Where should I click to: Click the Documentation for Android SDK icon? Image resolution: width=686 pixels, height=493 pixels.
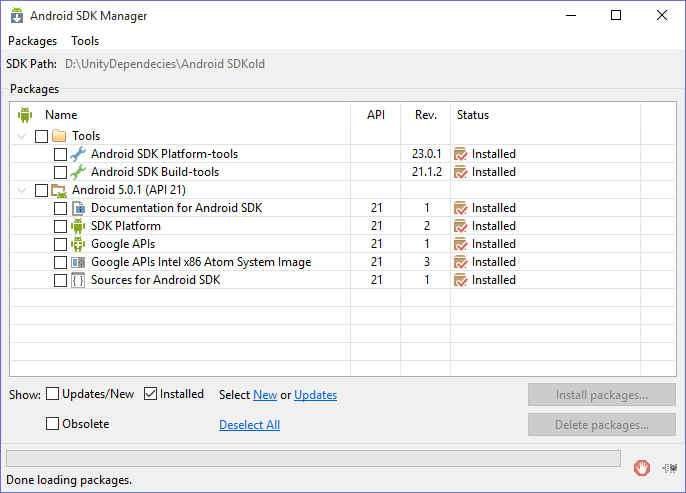click(x=78, y=208)
